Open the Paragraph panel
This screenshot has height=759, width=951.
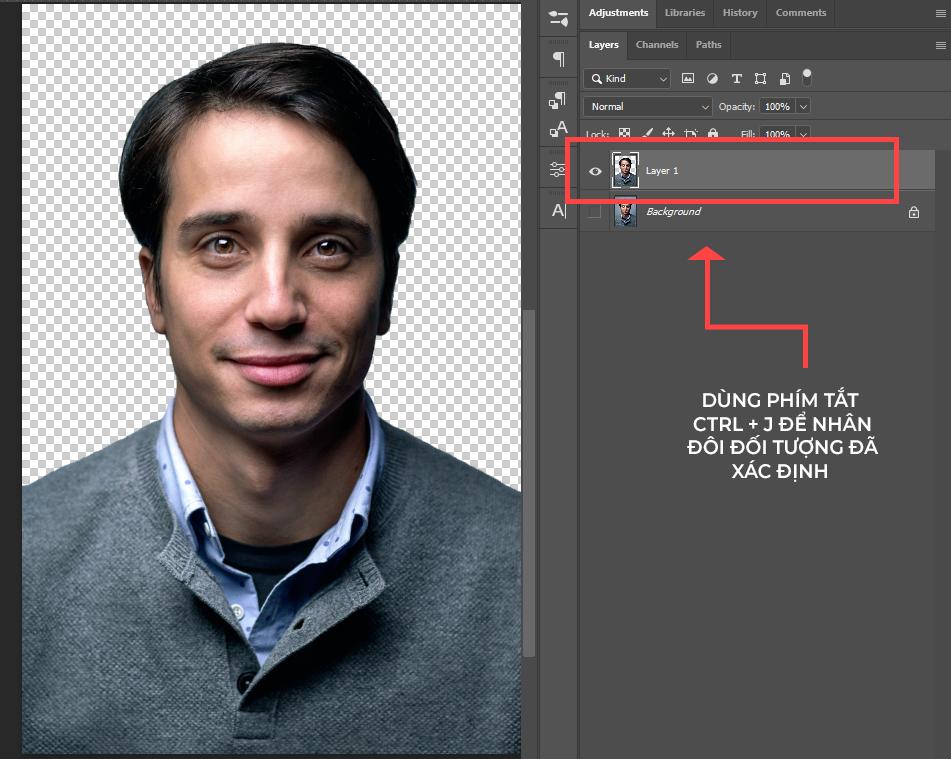coord(558,57)
